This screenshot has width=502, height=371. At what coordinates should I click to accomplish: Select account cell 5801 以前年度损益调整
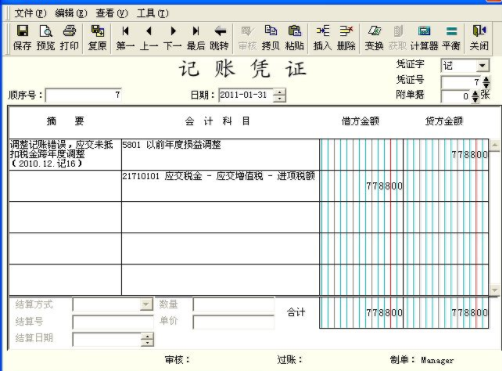(x=220, y=155)
